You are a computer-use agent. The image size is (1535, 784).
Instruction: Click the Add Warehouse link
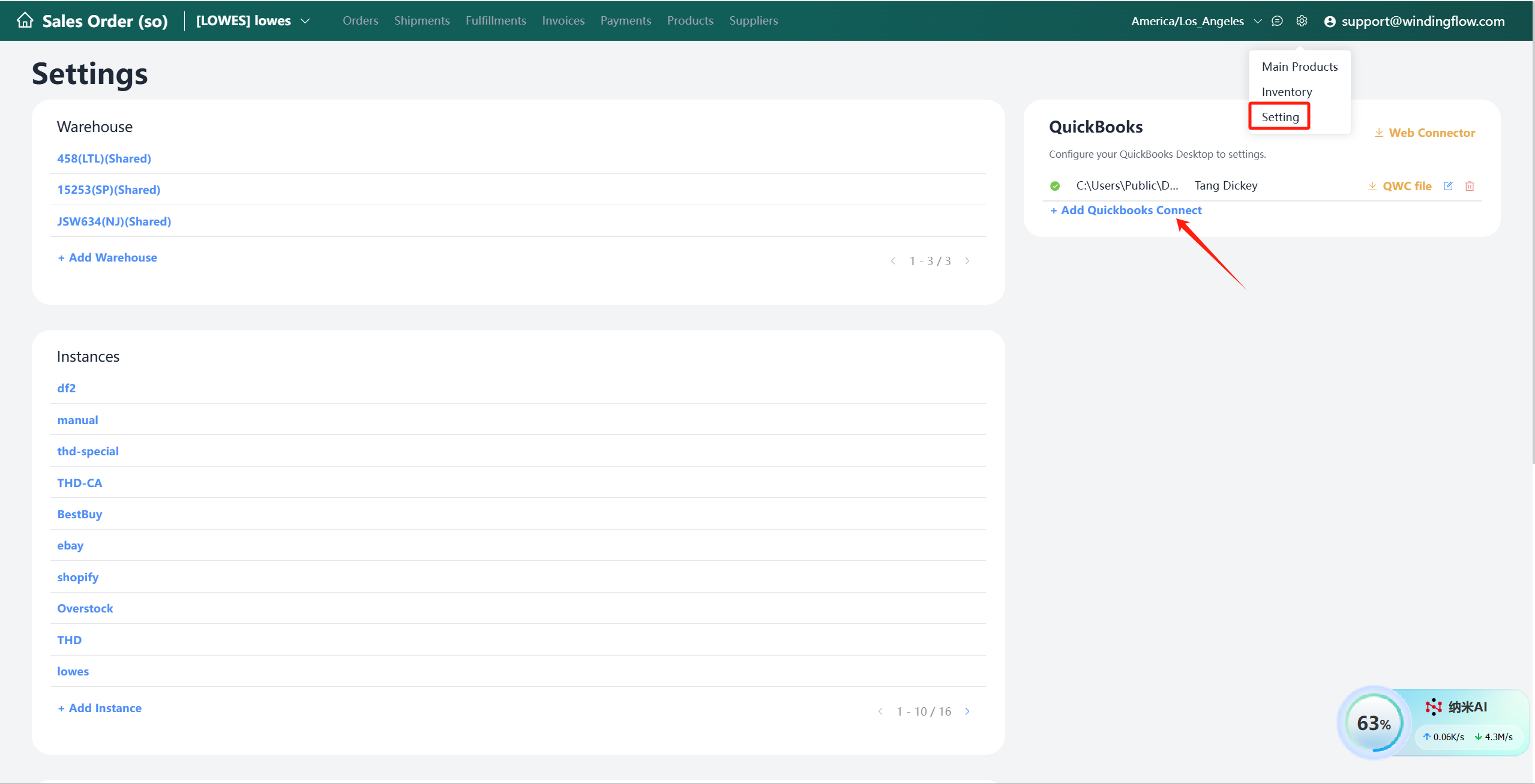[x=107, y=257]
